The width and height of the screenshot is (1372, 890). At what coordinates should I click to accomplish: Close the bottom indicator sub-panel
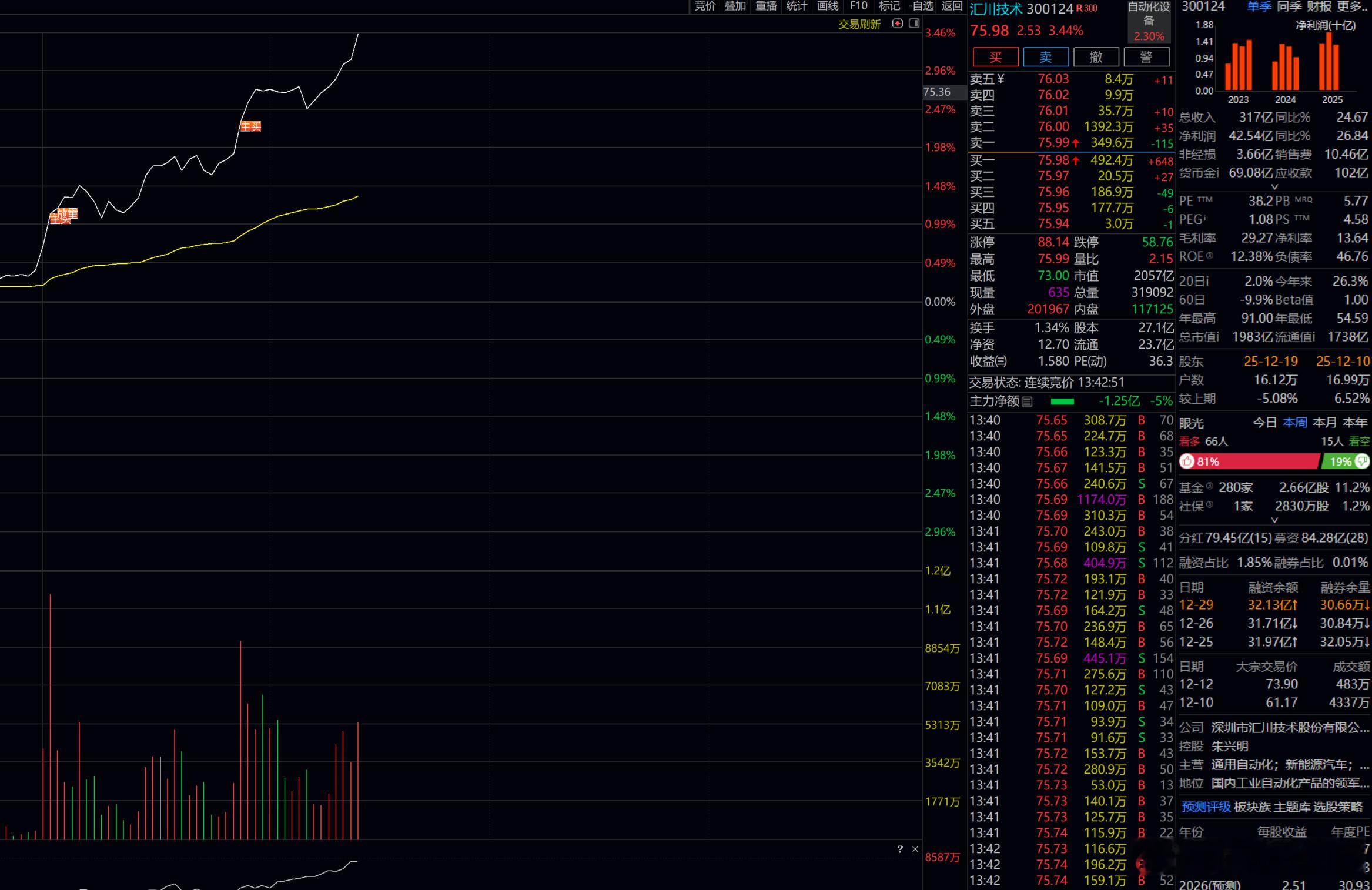click(x=915, y=849)
